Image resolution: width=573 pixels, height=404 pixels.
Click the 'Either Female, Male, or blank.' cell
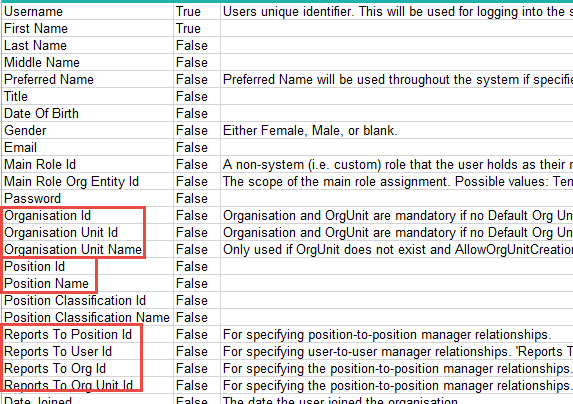(397, 130)
